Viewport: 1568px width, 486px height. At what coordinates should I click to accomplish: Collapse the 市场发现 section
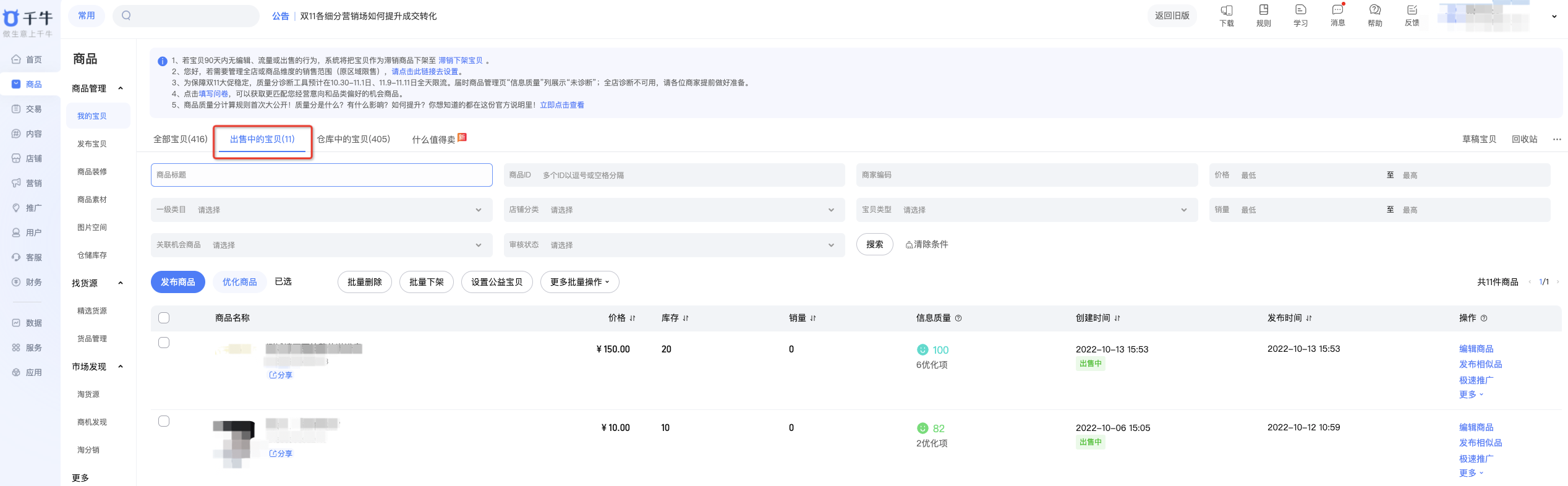click(121, 367)
